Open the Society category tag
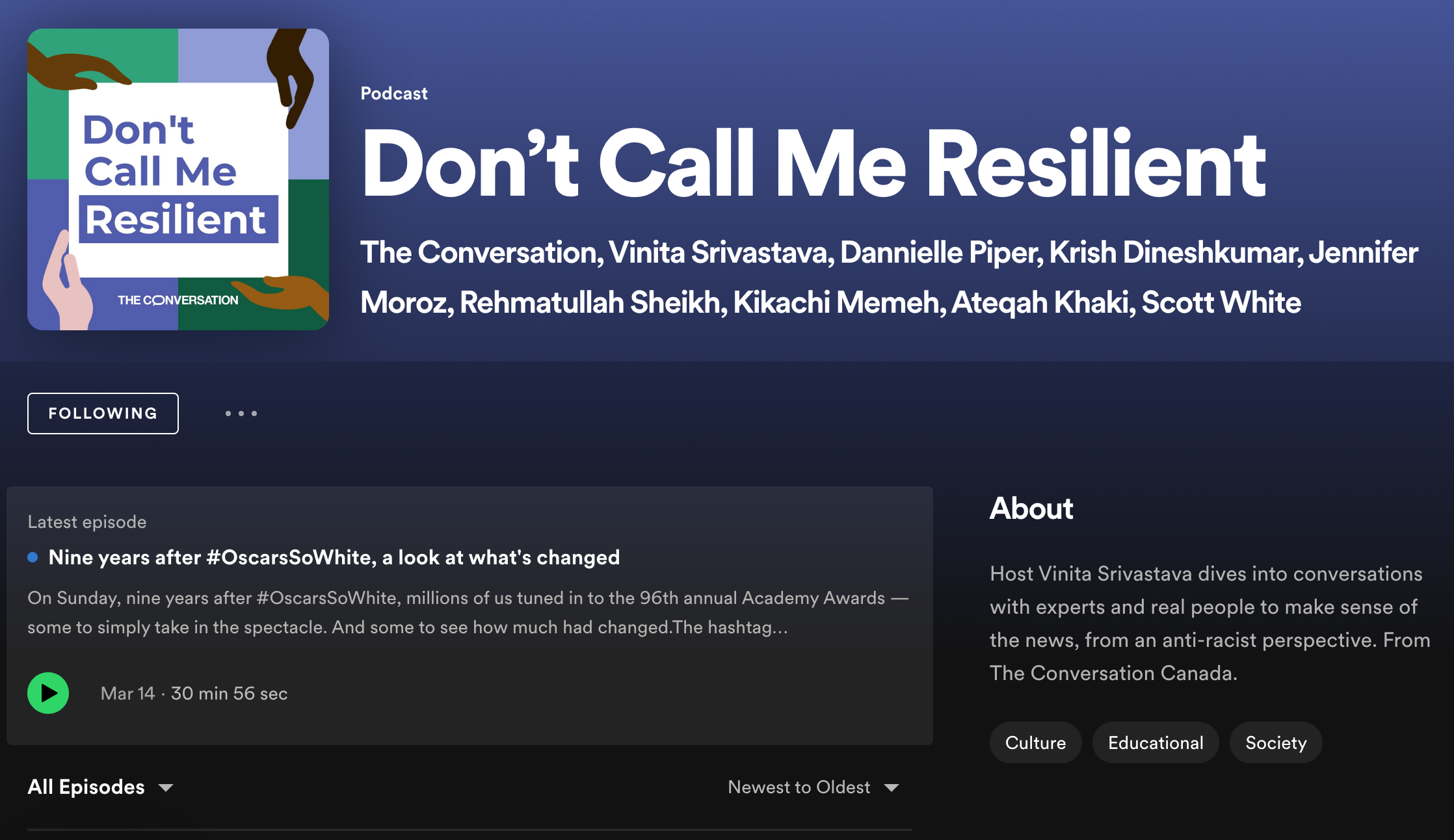The image size is (1454, 840). 1276,742
